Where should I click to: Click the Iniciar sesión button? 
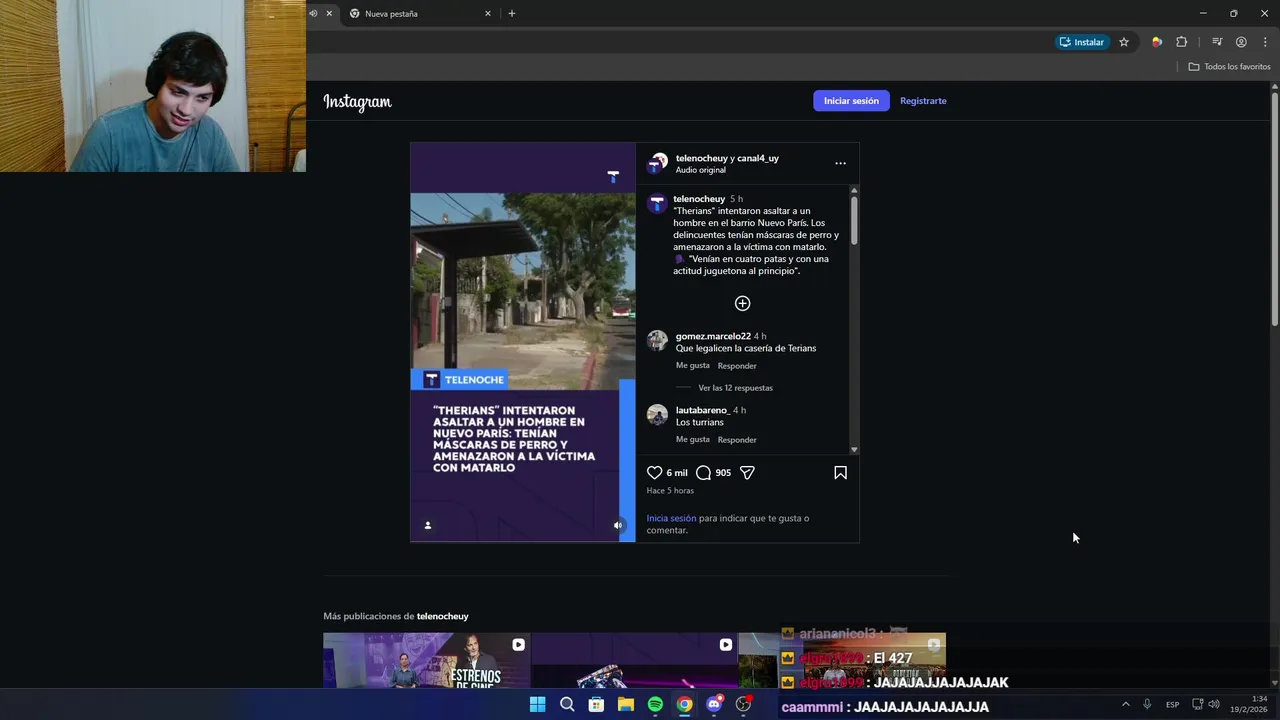tap(851, 101)
